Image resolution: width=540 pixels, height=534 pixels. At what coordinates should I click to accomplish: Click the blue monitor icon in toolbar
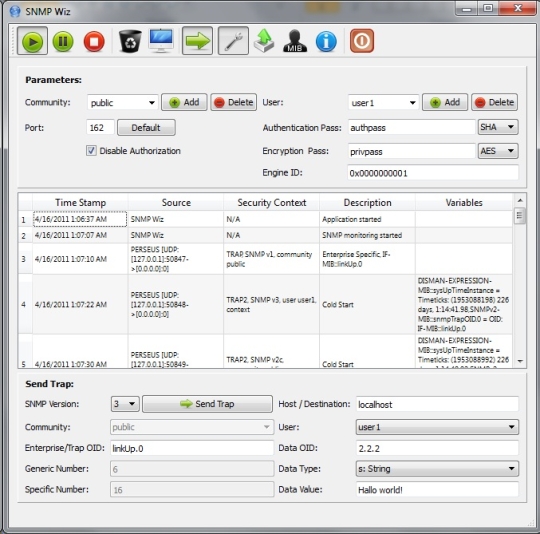[x=161, y=41]
